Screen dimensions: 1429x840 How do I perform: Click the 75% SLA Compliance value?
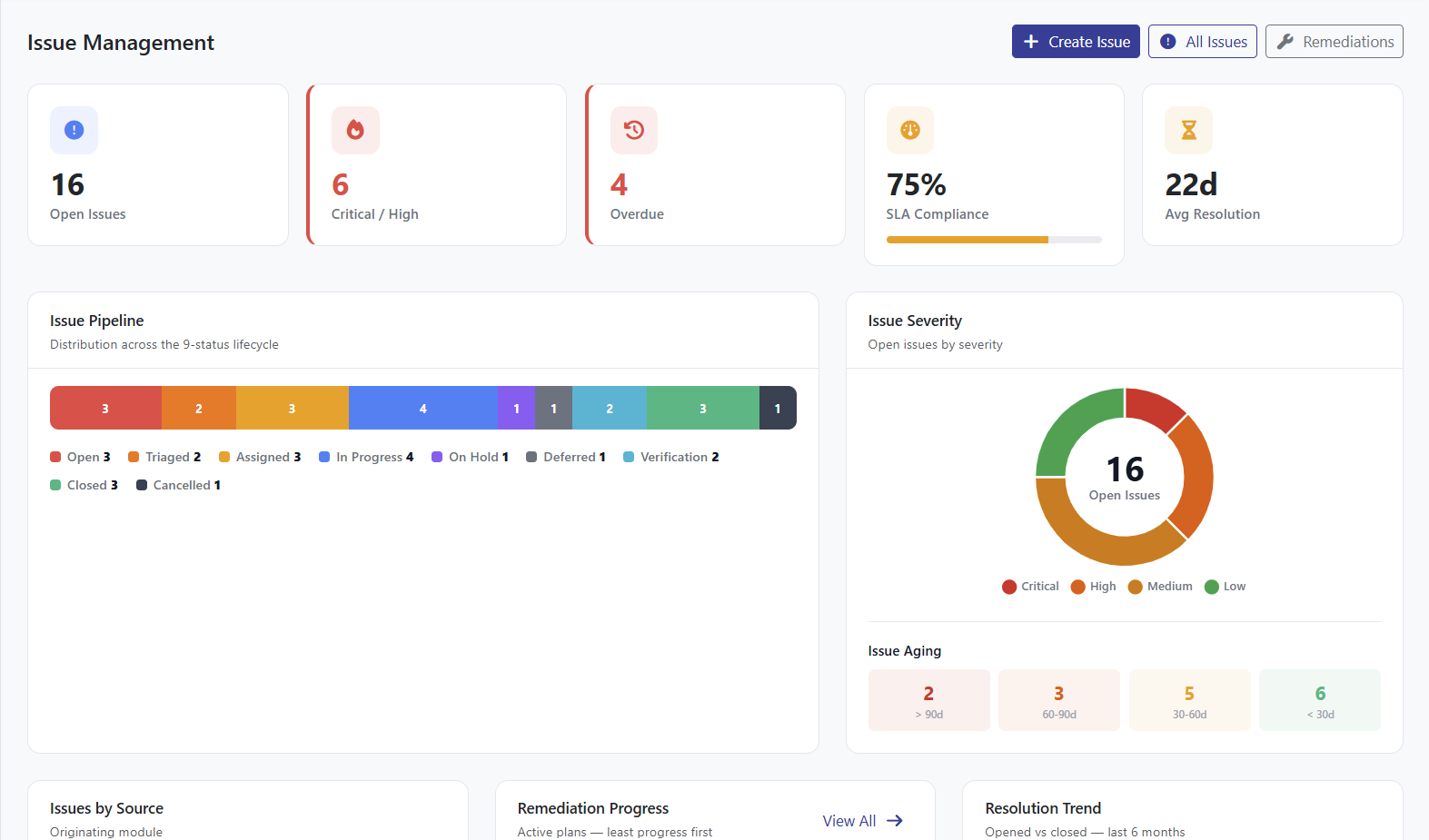[917, 184]
